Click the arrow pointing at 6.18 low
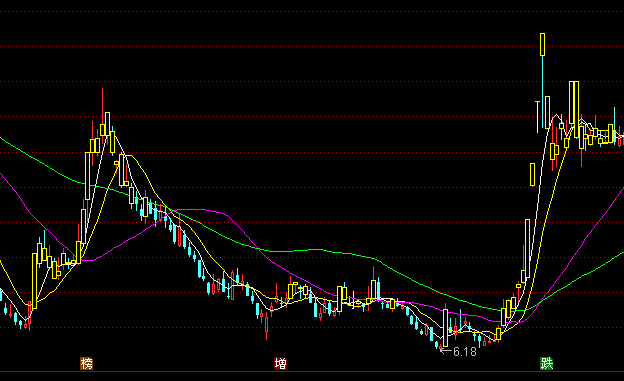This screenshot has height=381, width=624. click(x=446, y=351)
